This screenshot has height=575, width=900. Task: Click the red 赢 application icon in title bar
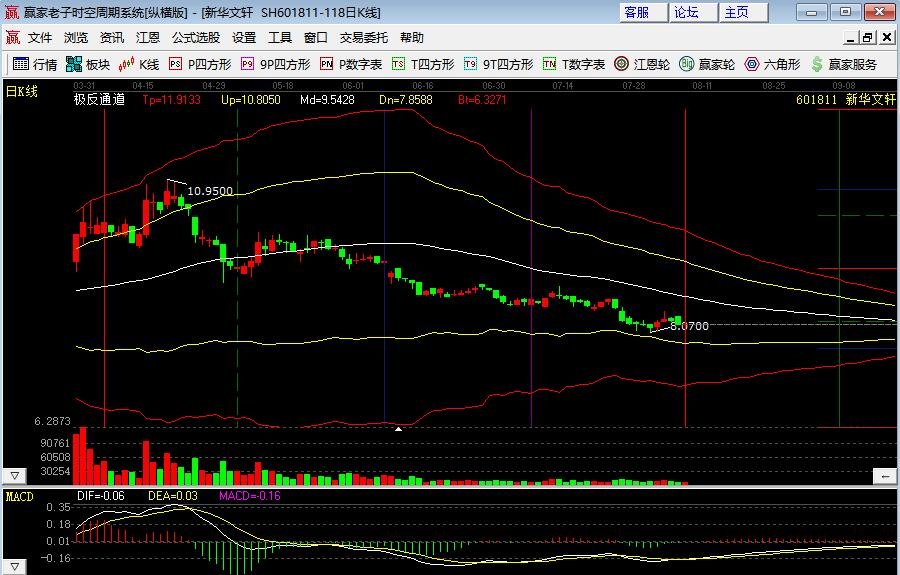pyautogui.click(x=11, y=12)
